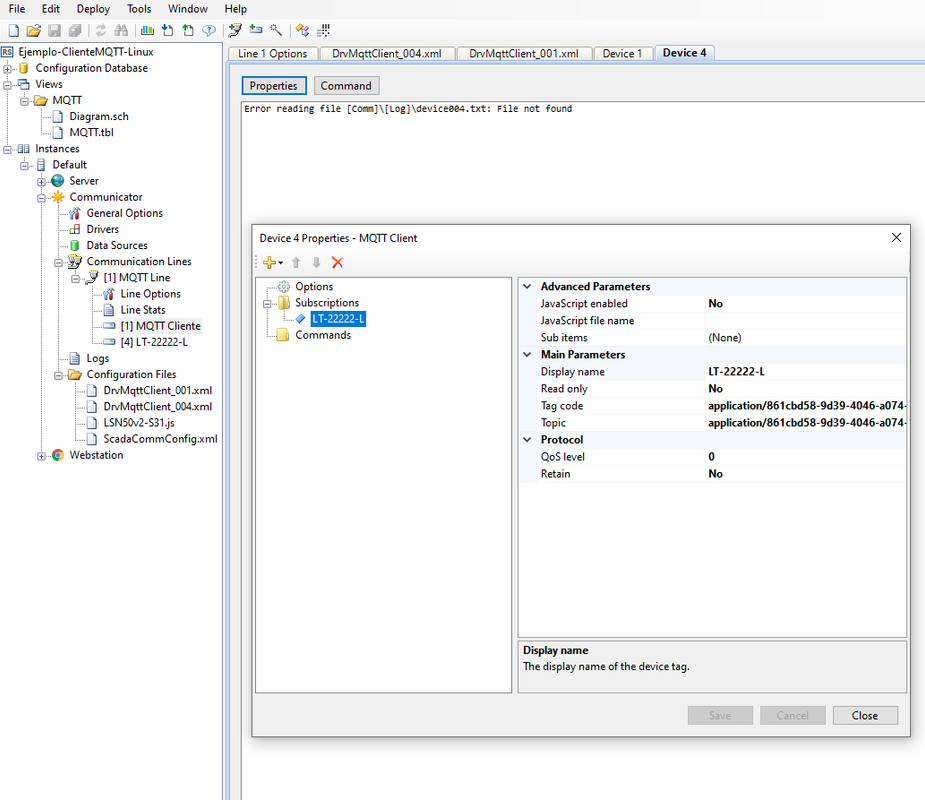Open the Window menu
Viewport: 925px width, 800px height.
(188, 9)
